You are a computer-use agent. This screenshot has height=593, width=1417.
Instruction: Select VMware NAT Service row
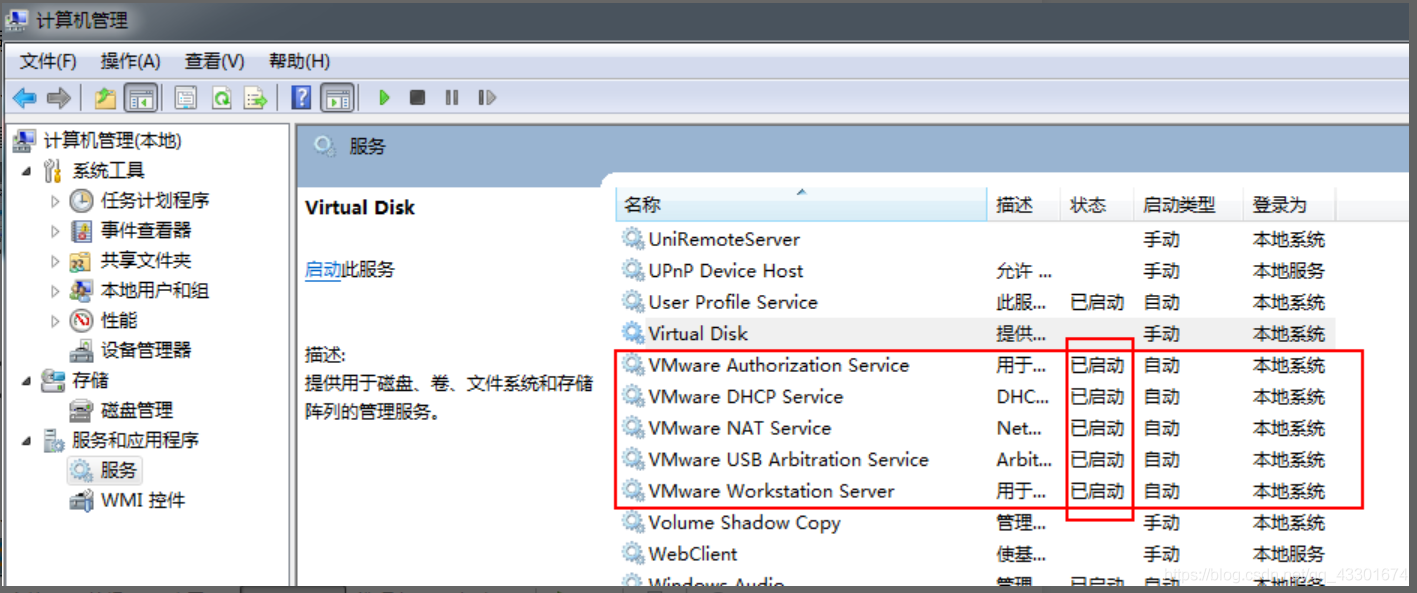point(976,428)
